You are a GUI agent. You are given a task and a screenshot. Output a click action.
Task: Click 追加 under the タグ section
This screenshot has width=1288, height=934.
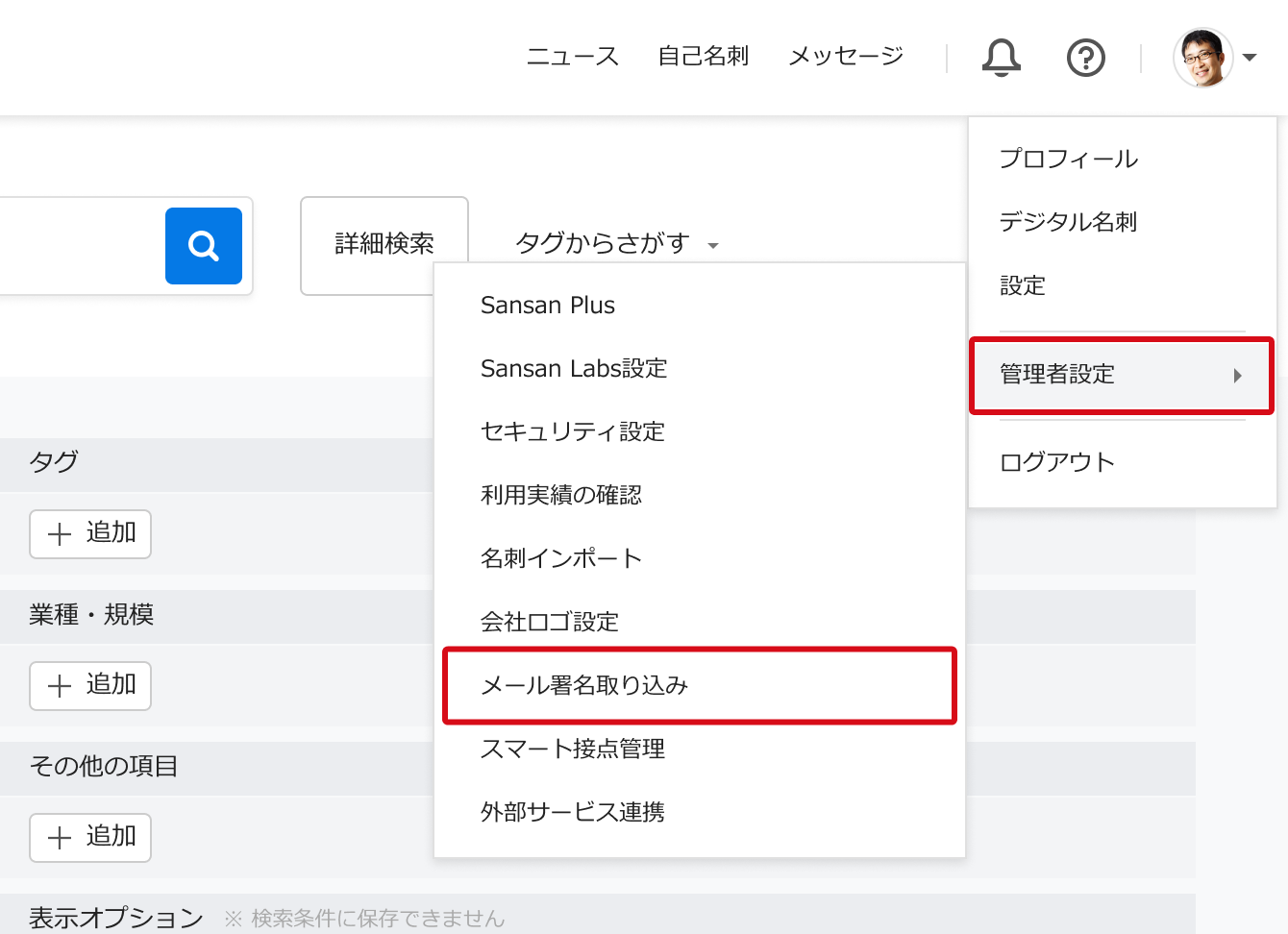click(90, 533)
